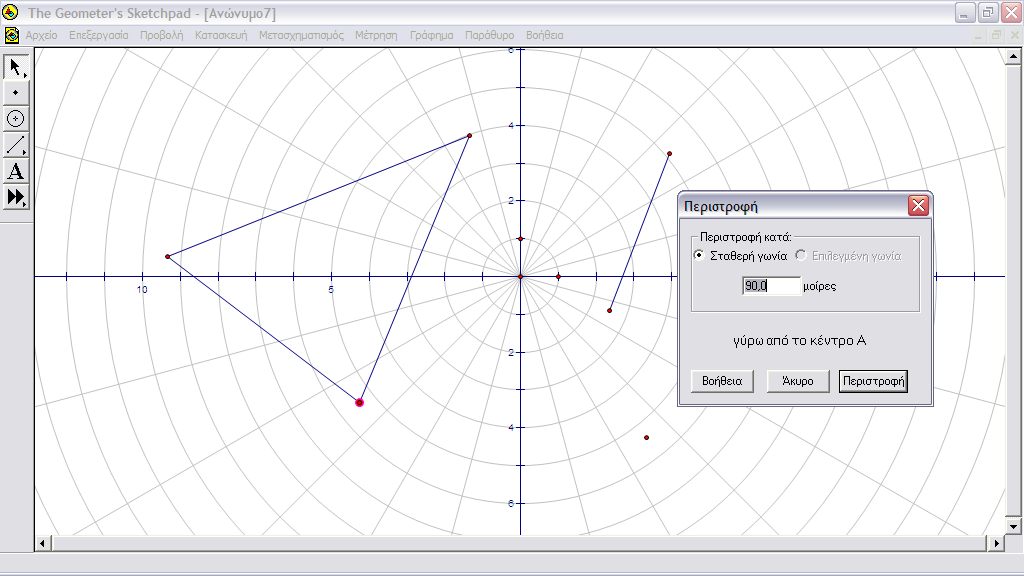Click the vertical scrollbar down arrow
This screenshot has height=576, width=1024.
tap(1013, 526)
